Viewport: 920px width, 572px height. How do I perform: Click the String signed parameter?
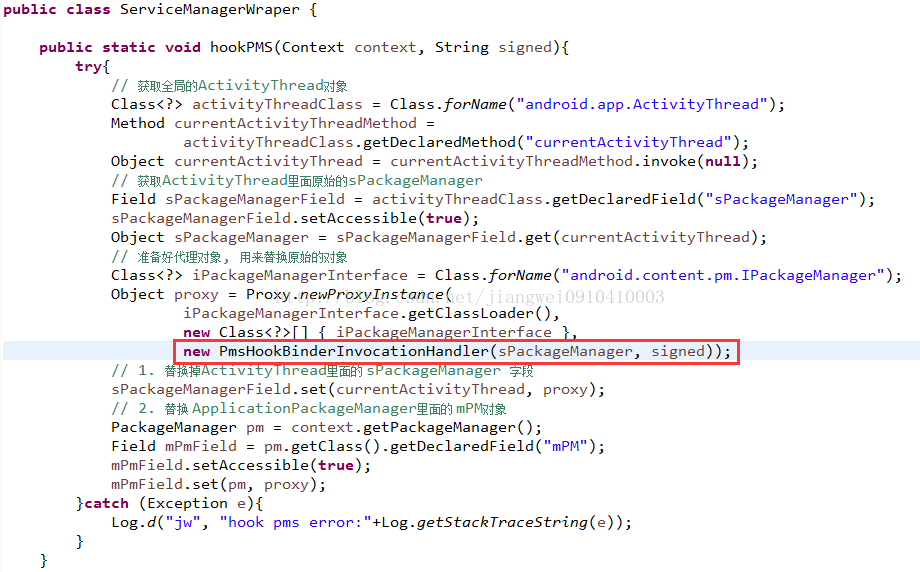coord(493,47)
